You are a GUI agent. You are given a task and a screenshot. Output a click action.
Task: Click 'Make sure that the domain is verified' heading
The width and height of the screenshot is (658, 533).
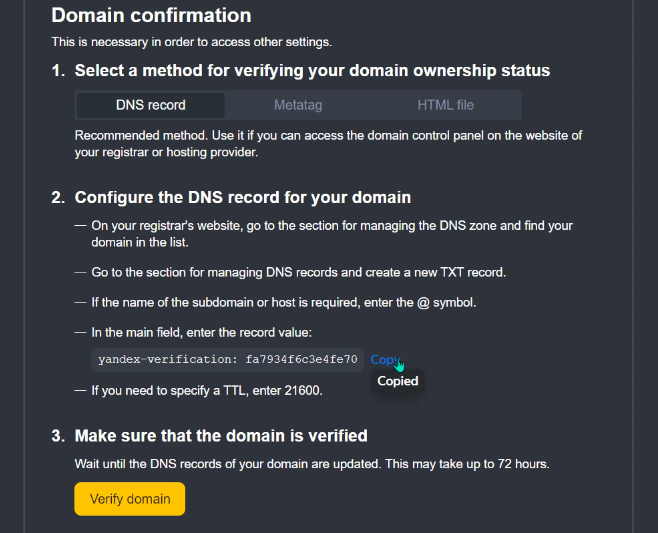221,435
